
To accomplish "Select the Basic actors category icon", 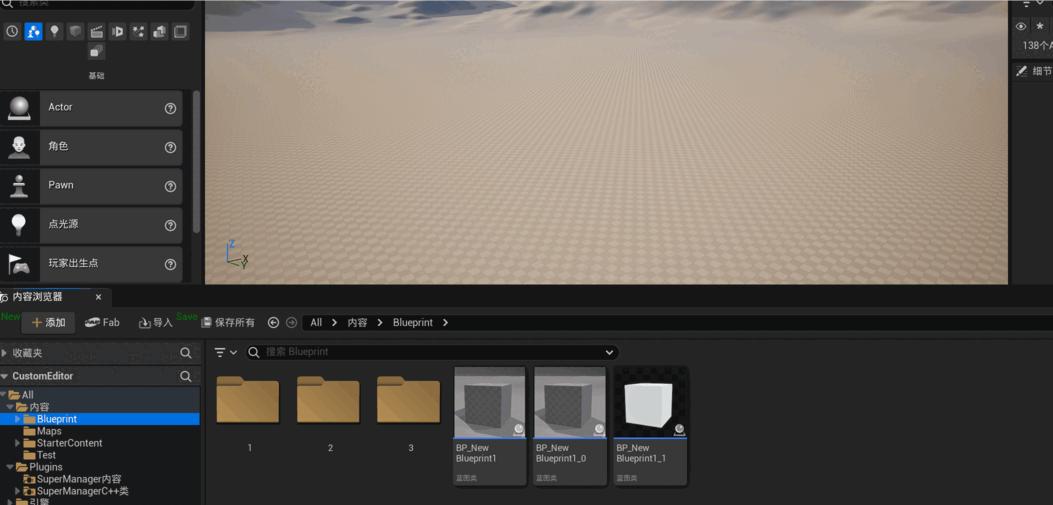I will click(33, 32).
